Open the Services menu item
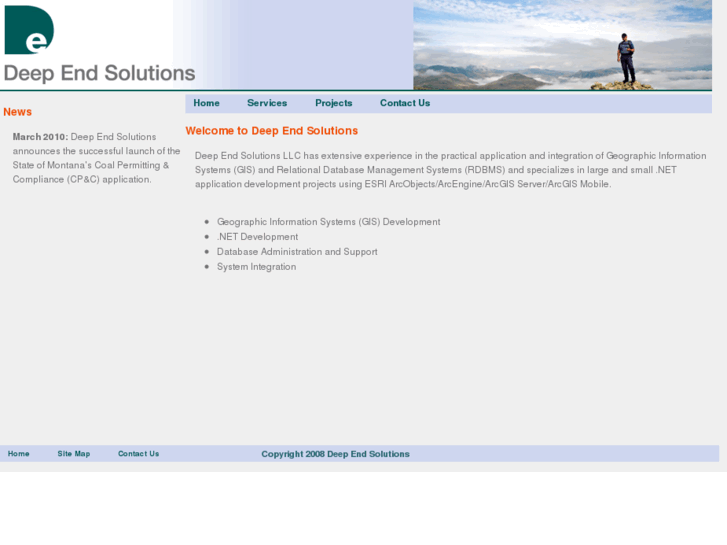This screenshot has height=545, width=727. (267, 103)
